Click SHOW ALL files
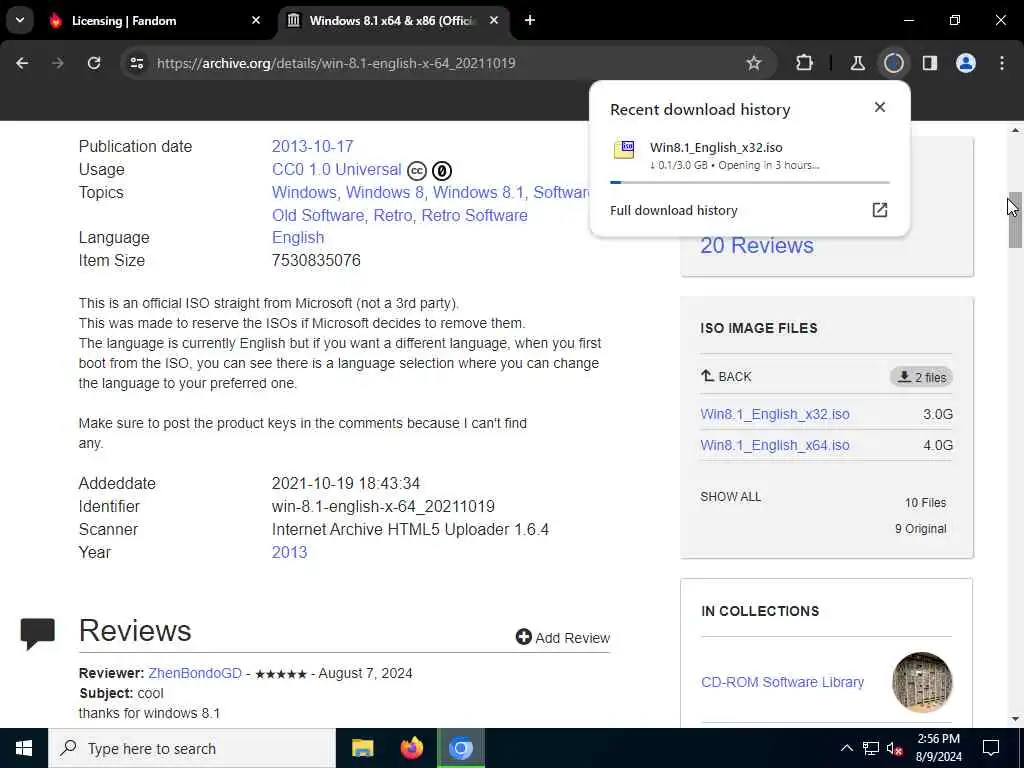The image size is (1024, 768). [730, 496]
